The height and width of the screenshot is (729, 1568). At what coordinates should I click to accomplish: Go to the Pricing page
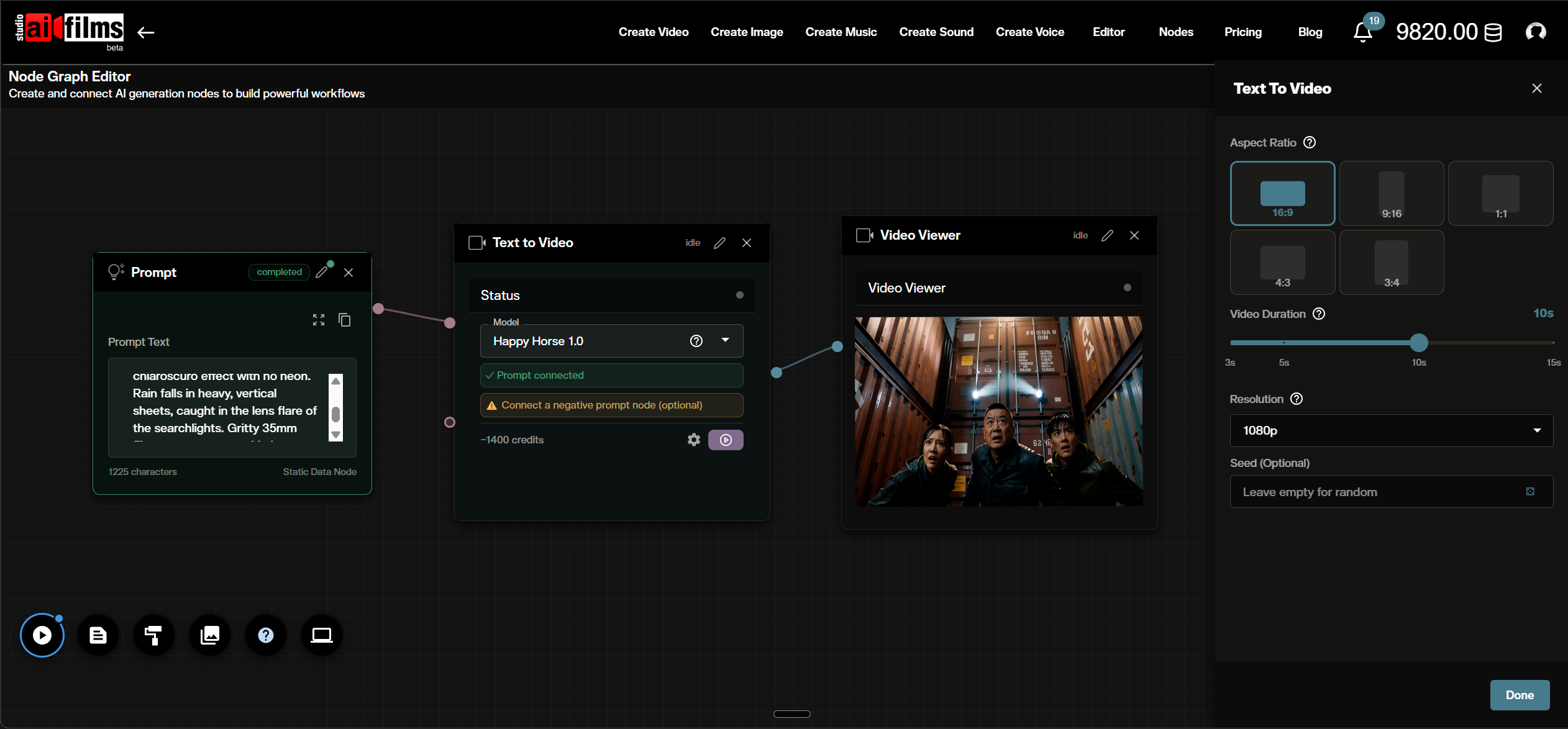click(1242, 32)
